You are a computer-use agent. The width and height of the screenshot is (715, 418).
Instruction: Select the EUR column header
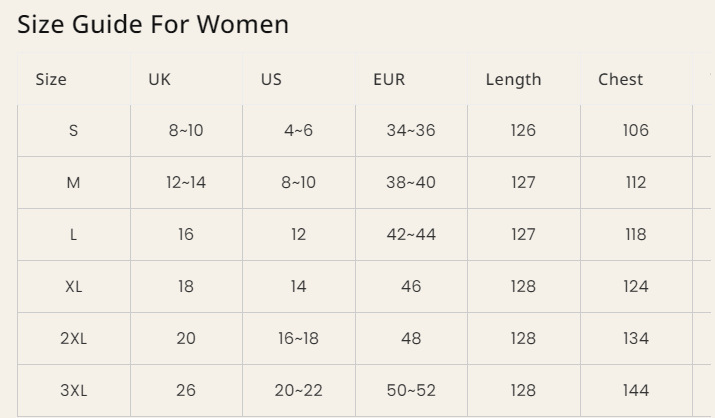point(389,80)
